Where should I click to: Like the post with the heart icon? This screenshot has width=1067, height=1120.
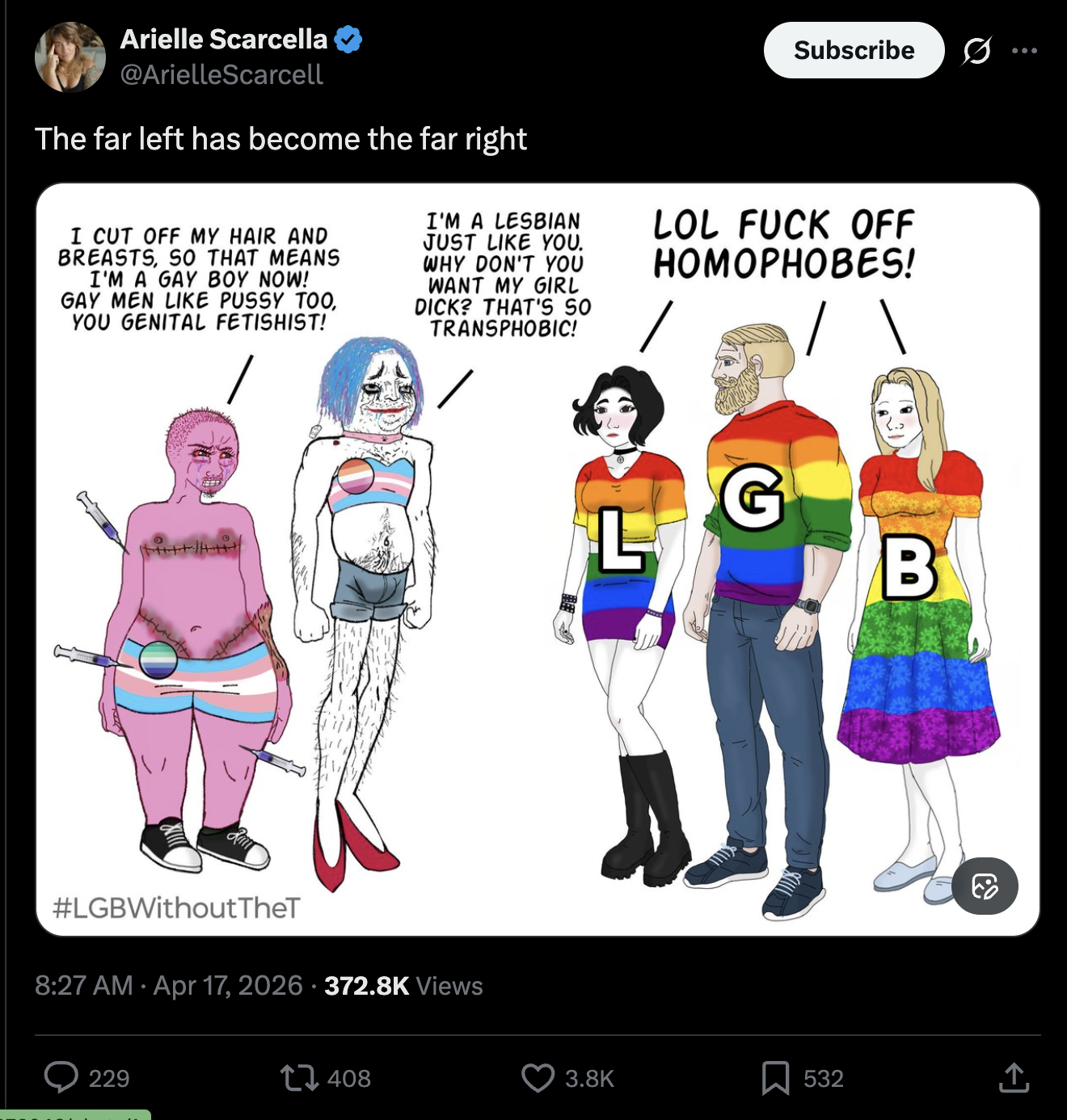pyautogui.click(x=538, y=1078)
